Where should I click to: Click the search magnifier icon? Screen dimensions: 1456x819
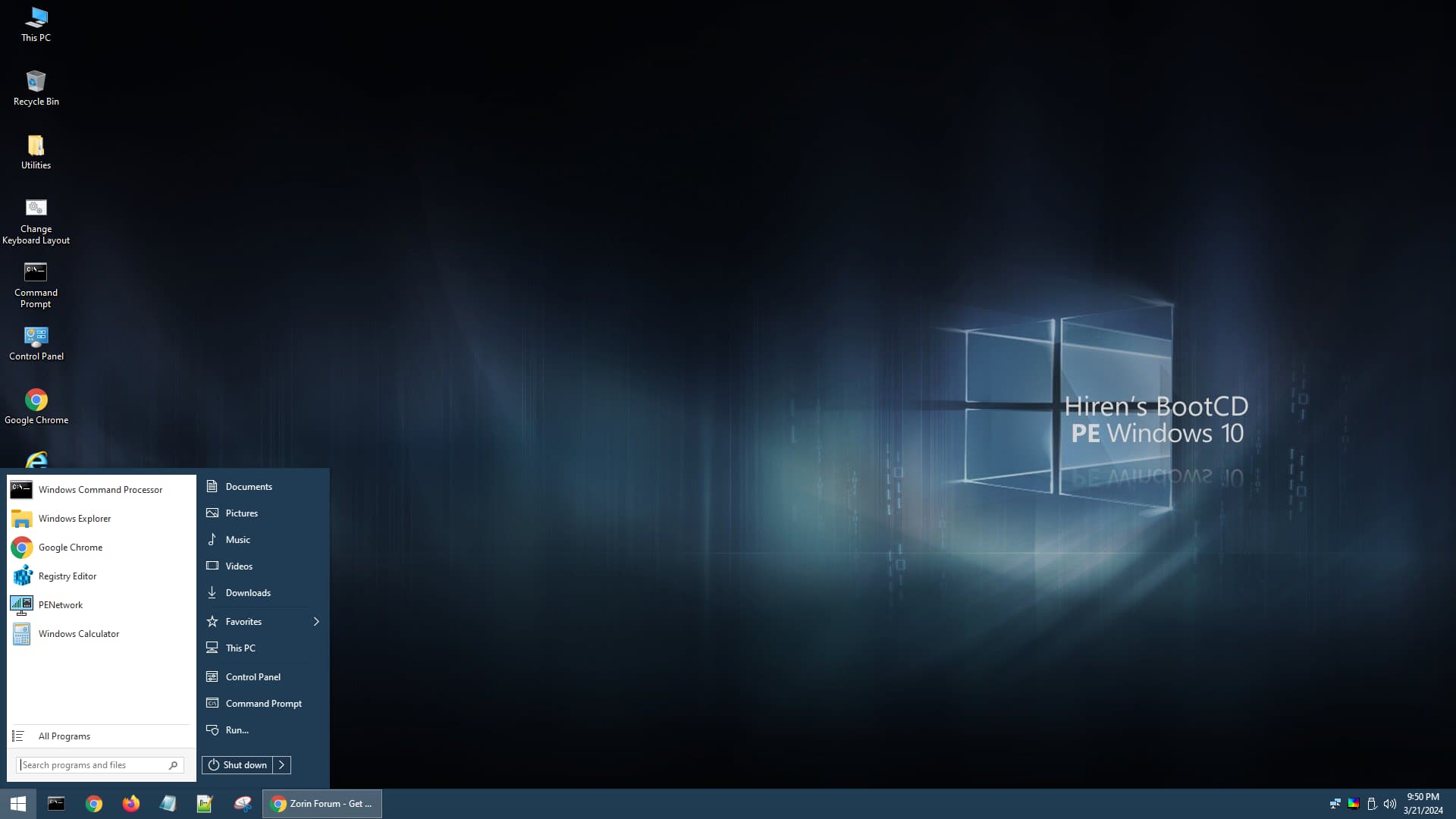coord(174,765)
